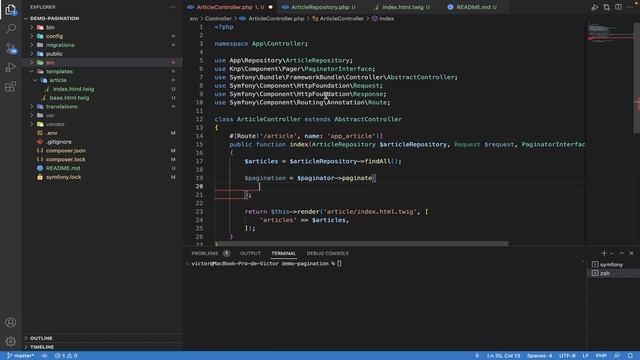
Task: Open the PROBLEMS panel tab
Action: click(x=205, y=253)
